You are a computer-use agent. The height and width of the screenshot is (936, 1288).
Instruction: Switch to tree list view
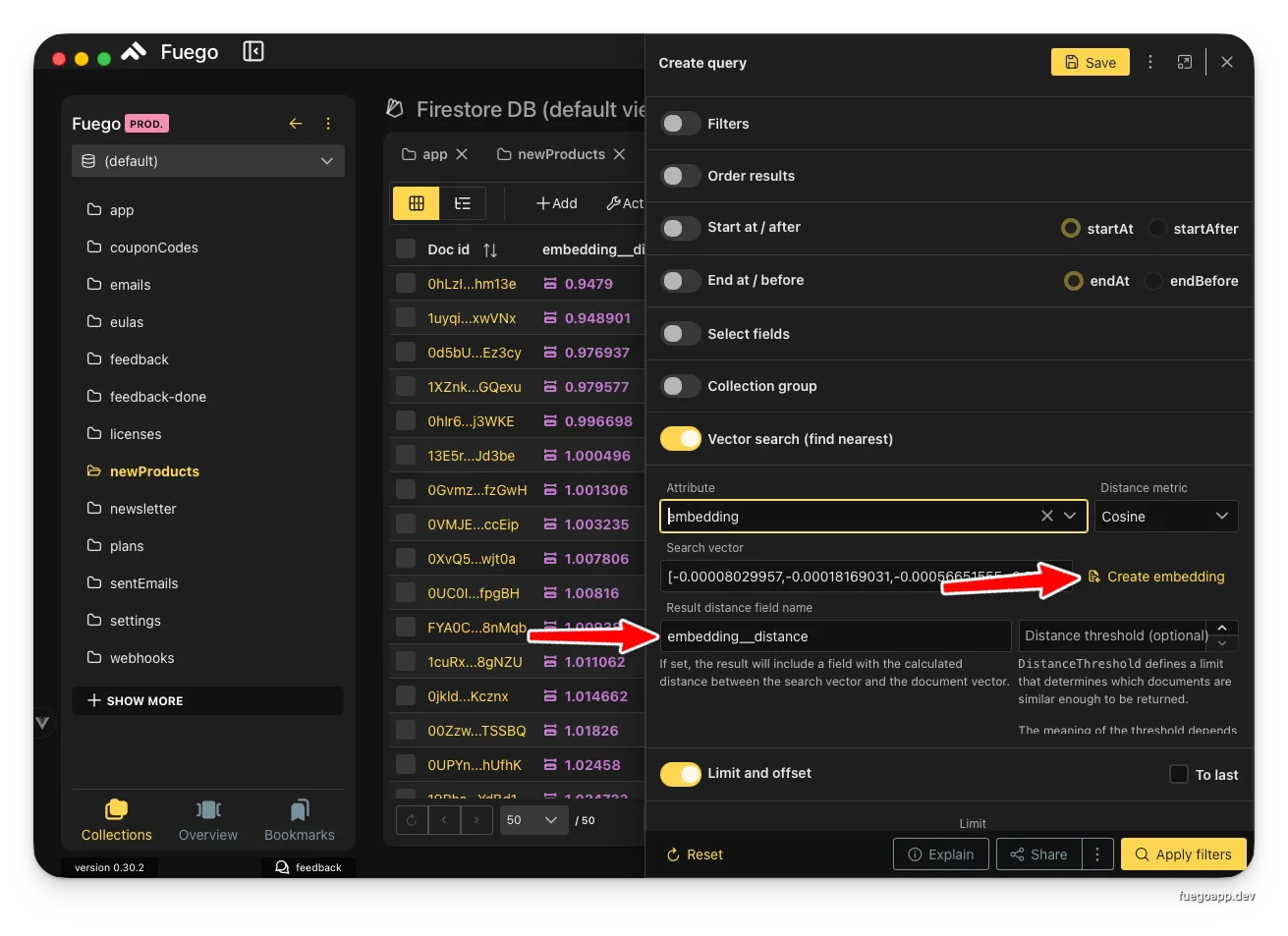tap(463, 203)
